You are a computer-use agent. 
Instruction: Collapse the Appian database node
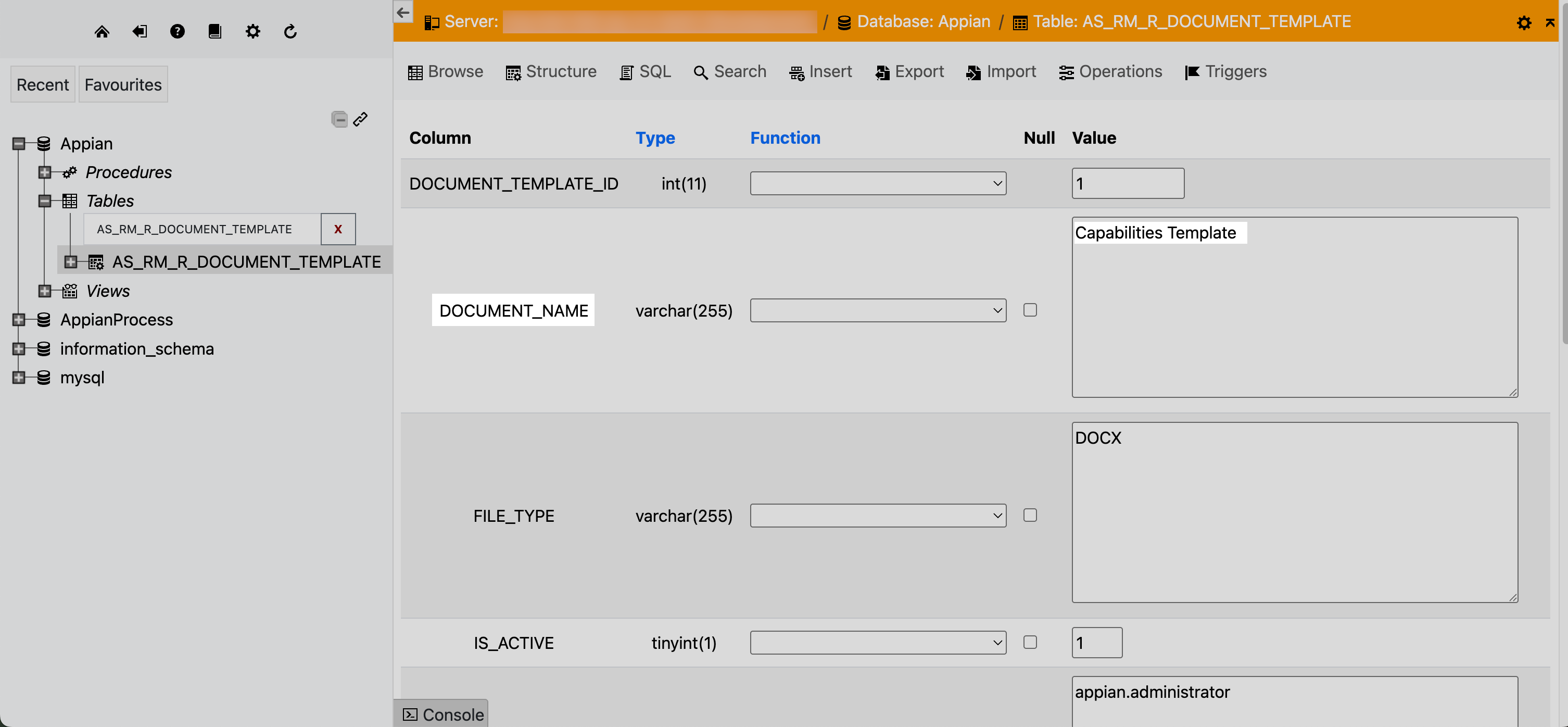19,144
